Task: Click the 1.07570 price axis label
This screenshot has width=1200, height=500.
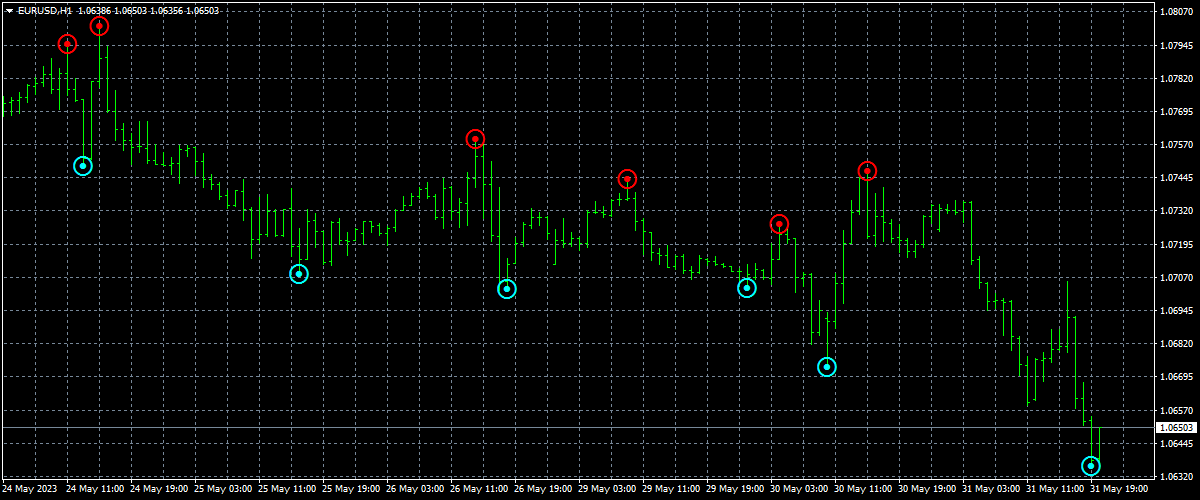Action: pyautogui.click(x=1177, y=145)
